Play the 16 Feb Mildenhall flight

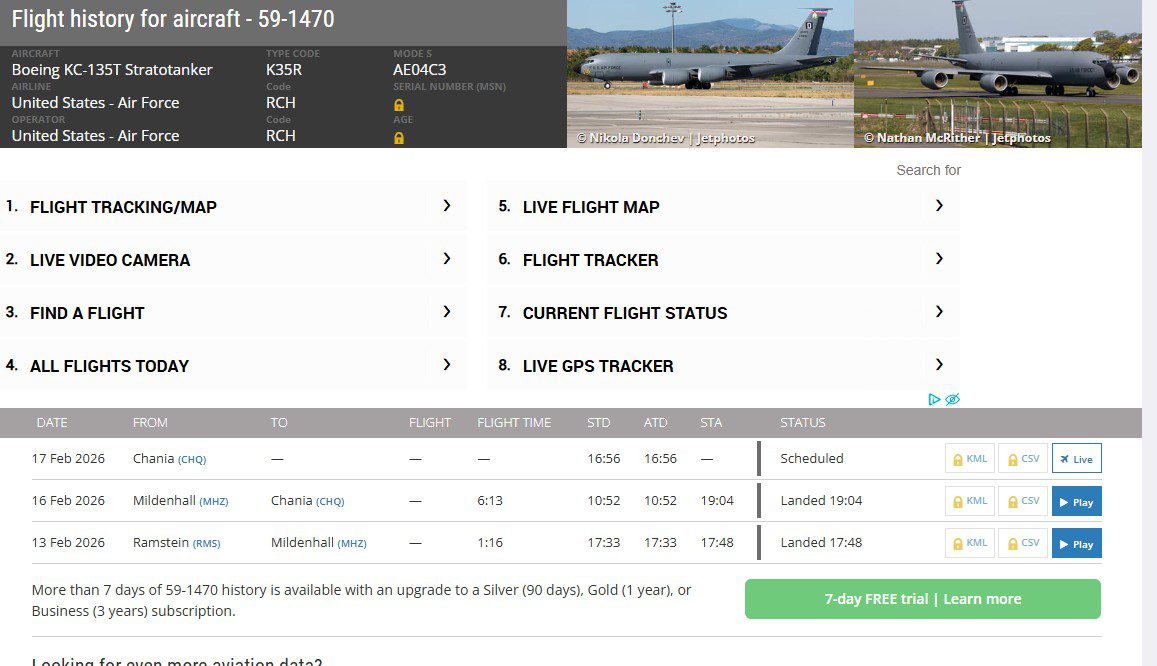tap(1076, 501)
